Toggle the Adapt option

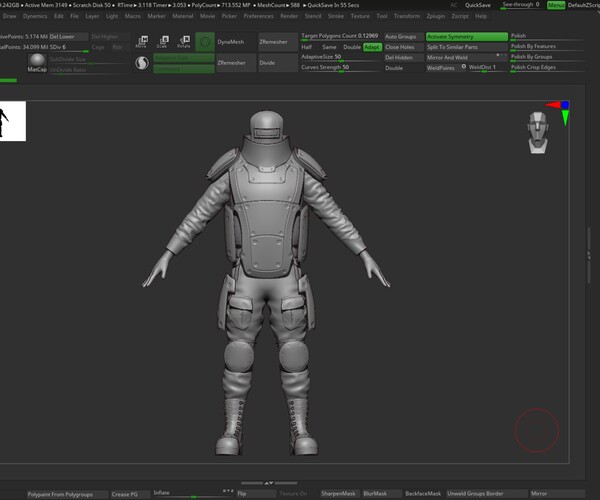point(372,47)
